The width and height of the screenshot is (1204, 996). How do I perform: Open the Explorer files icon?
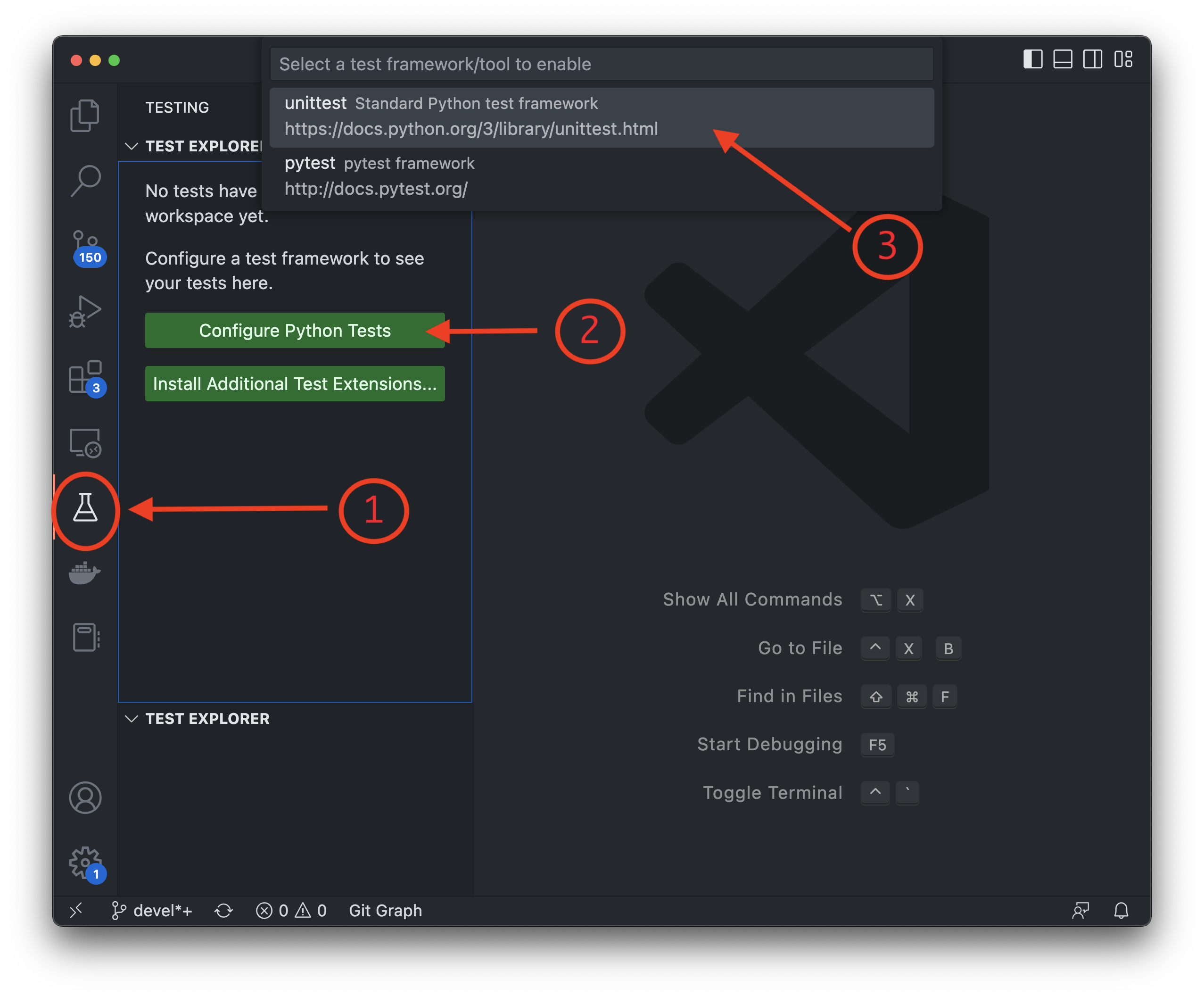coord(85,115)
